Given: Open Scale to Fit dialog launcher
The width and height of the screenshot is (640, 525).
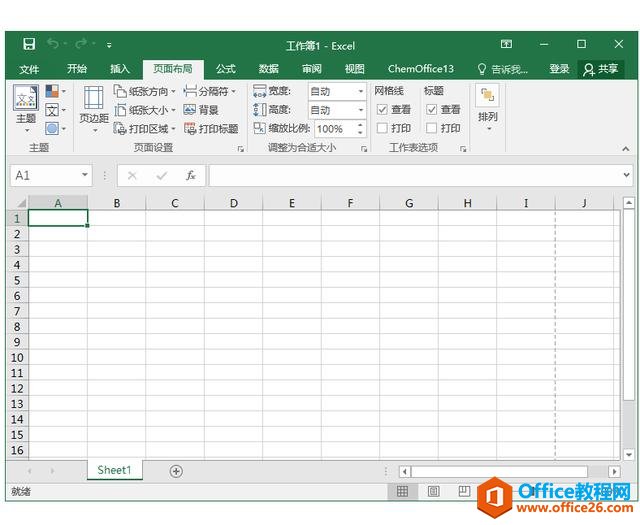Looking at the screenshot, I should tap(364, 149).
